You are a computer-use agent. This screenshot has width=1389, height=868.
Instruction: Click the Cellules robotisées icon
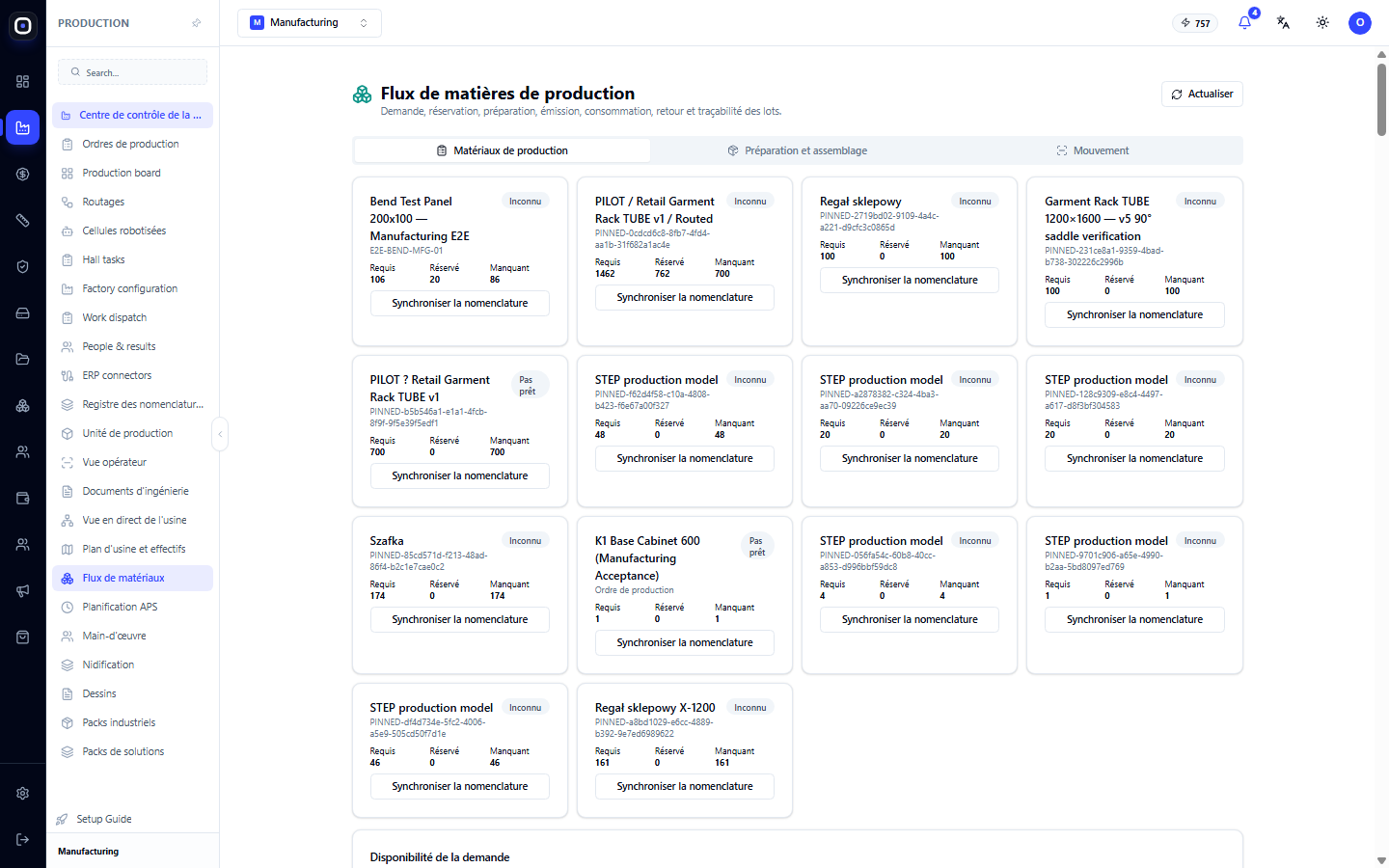68,231
